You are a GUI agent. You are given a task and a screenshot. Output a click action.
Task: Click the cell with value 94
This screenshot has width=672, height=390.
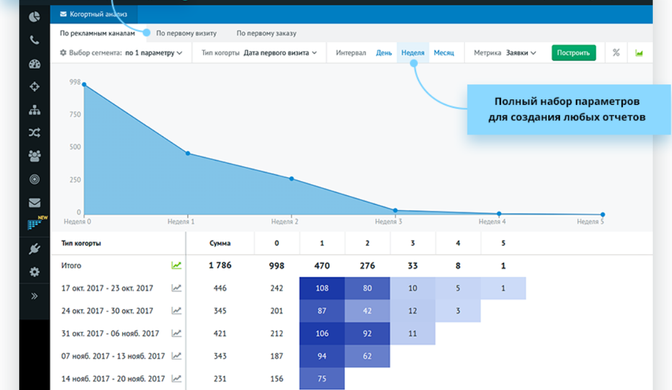[x=322, y=356]
